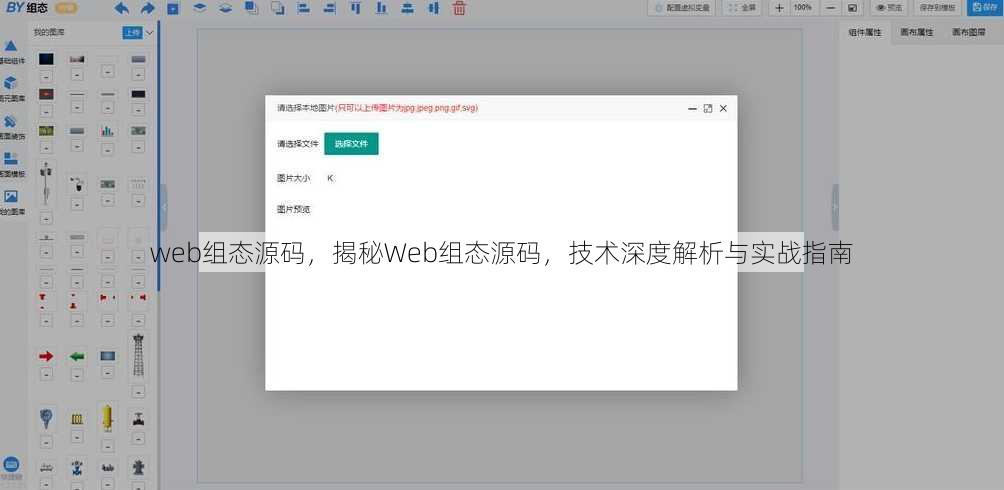Open the cube-icon library in the sidebar
The height and width of the screenshot is (490, 1004).
click(x=11, y=88)
